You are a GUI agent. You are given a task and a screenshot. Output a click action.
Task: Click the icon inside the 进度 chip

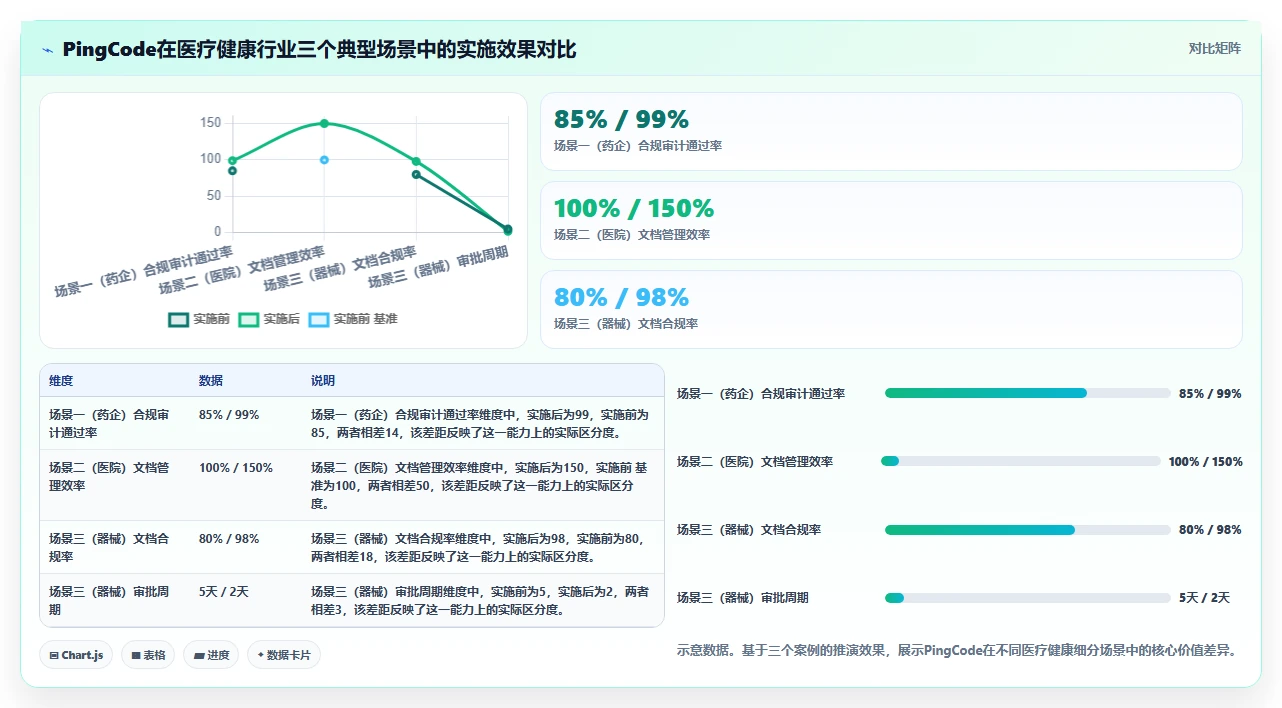coord(198,656)
